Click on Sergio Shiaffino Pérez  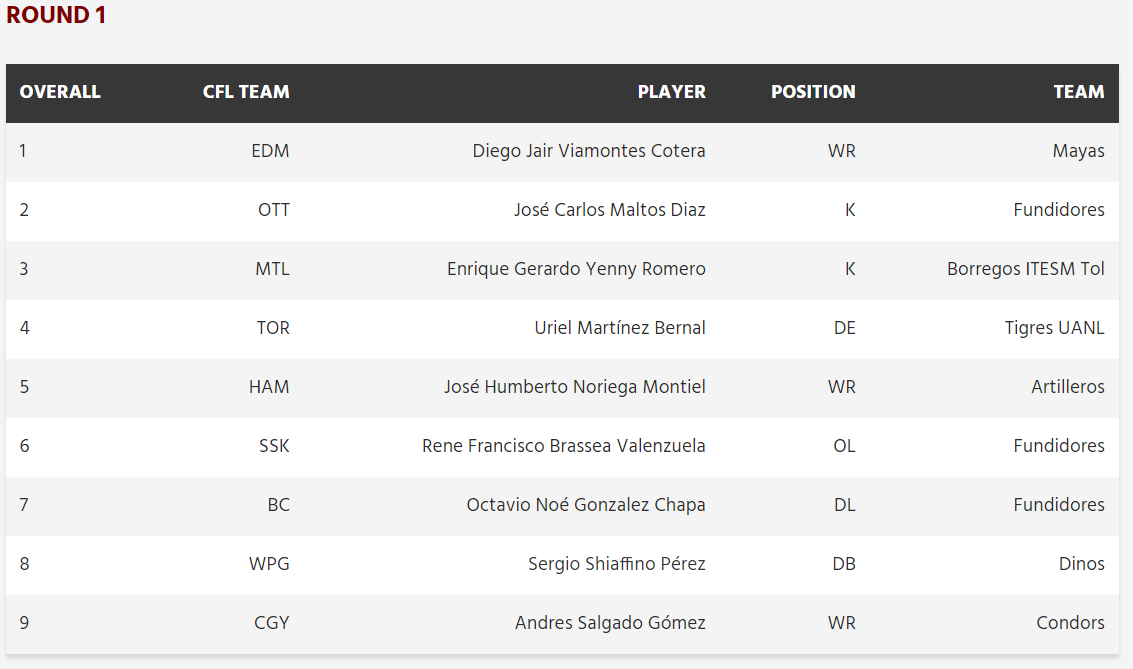pos(617,564)
